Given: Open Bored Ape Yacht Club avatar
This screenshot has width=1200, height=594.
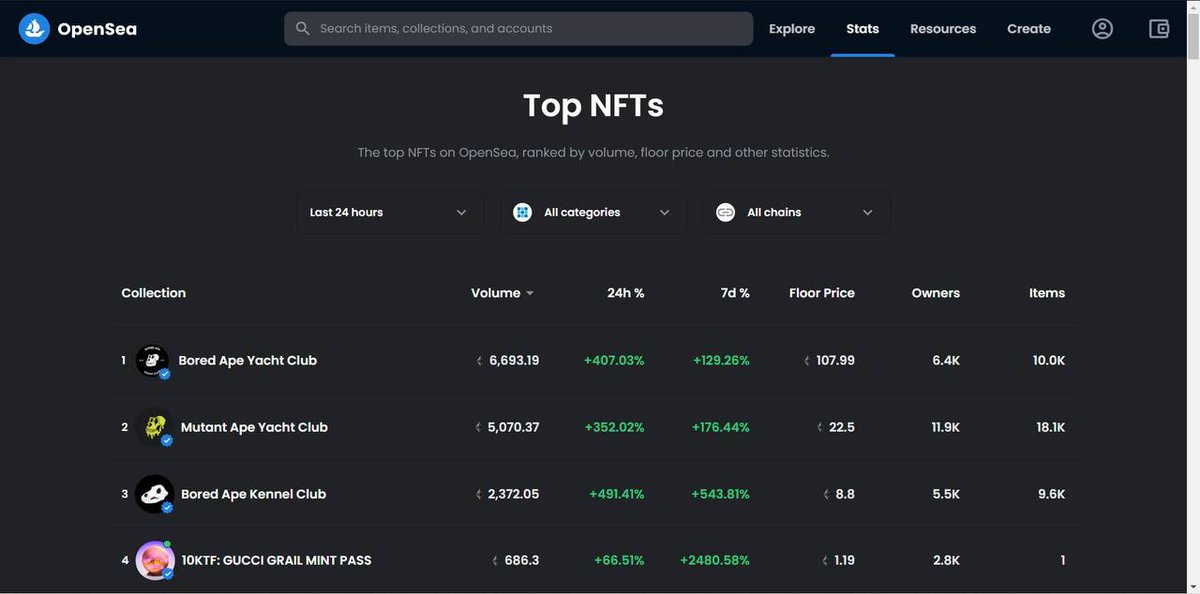Looking at the screenshot, I should coord(153,360).
